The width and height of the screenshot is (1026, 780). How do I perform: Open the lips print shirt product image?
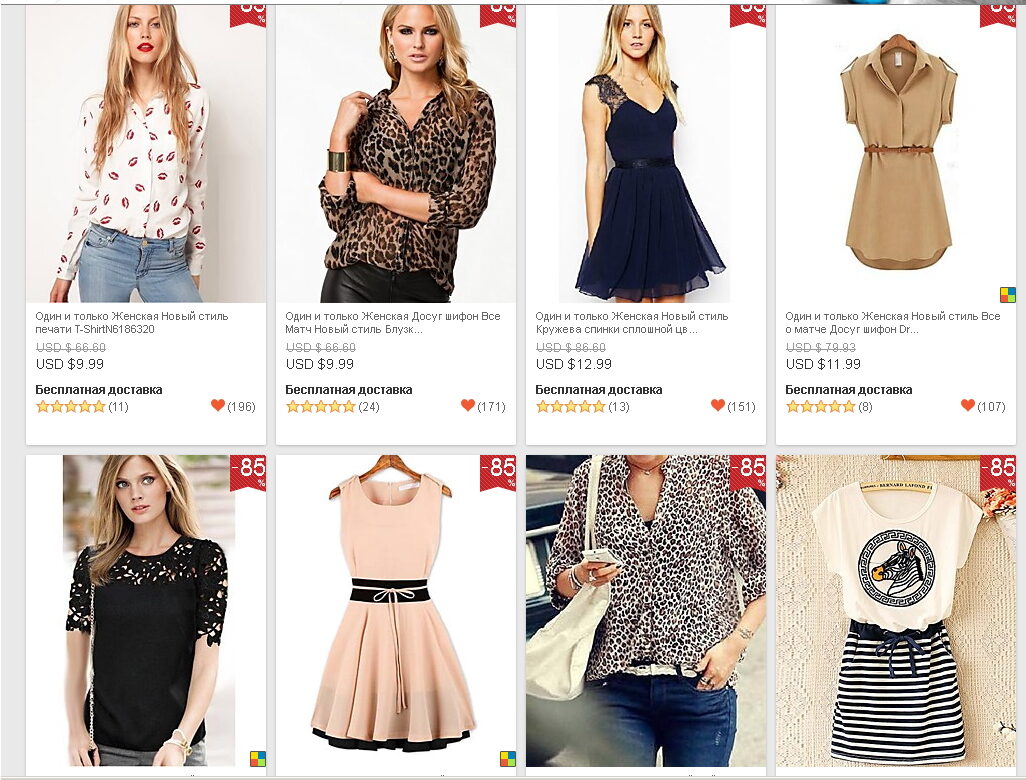tap(146, 153)
